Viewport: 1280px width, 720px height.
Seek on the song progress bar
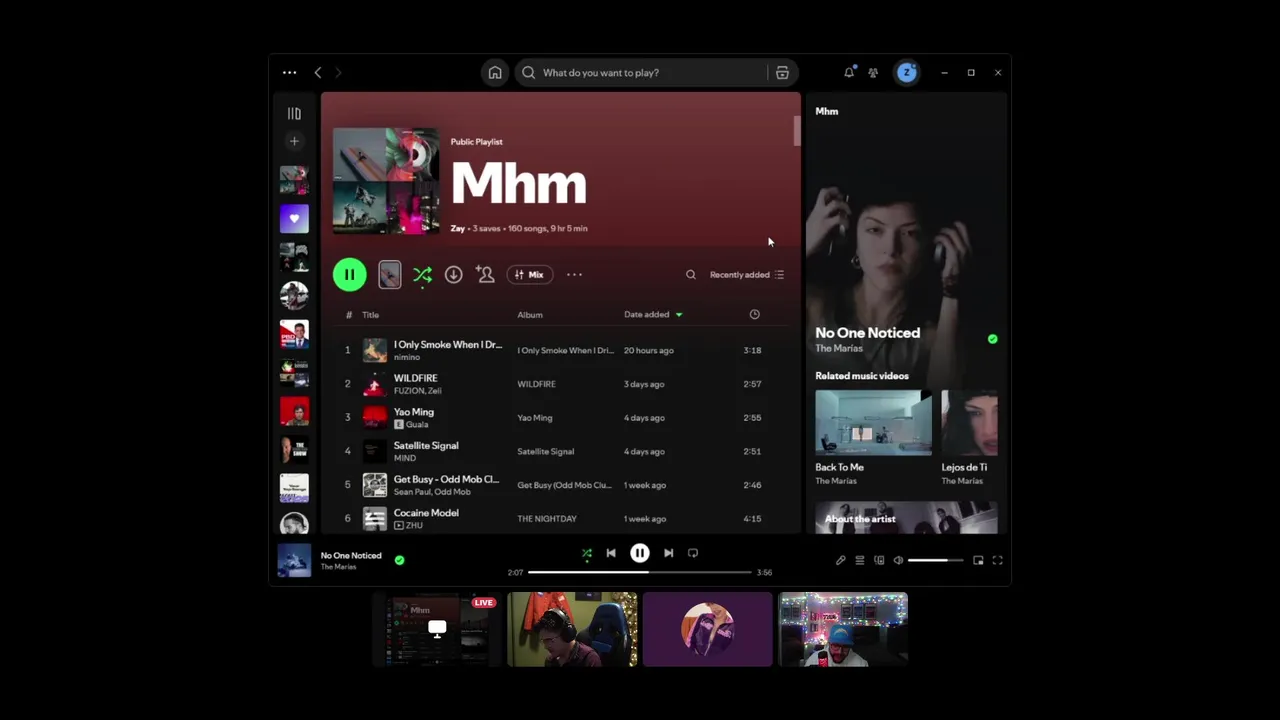click(640, 572)
